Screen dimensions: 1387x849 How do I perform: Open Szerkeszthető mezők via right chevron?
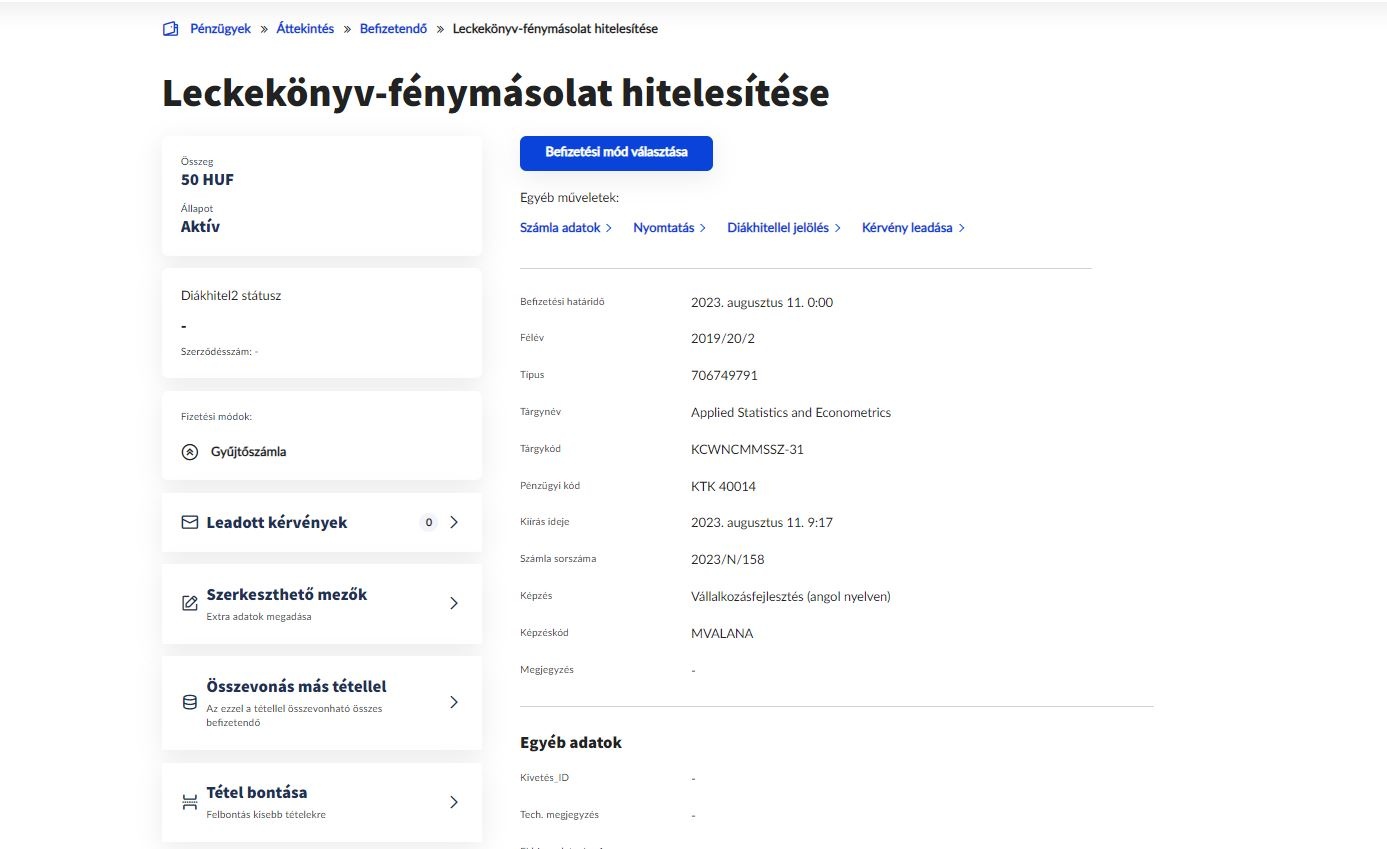(454, 603)
